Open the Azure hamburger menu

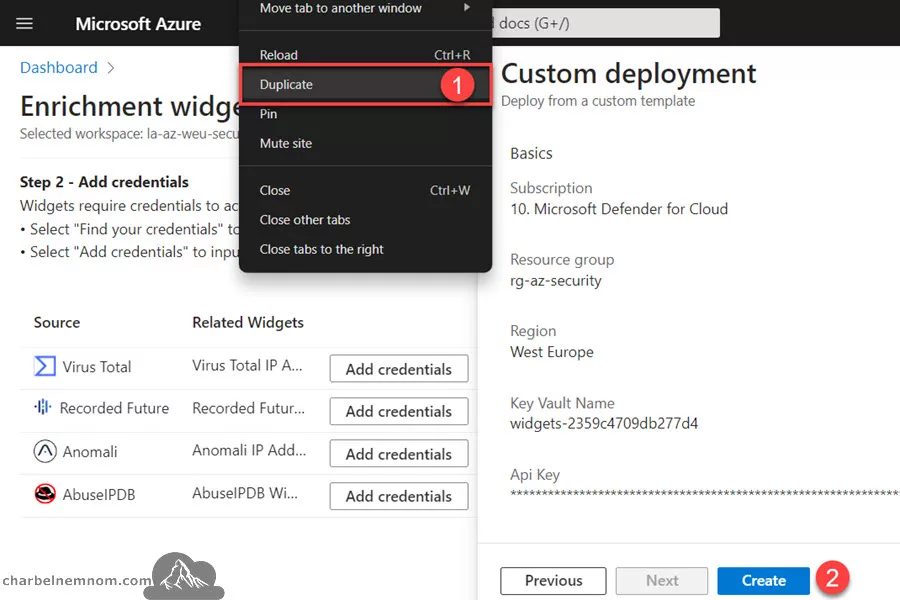[x=24, y=24]
